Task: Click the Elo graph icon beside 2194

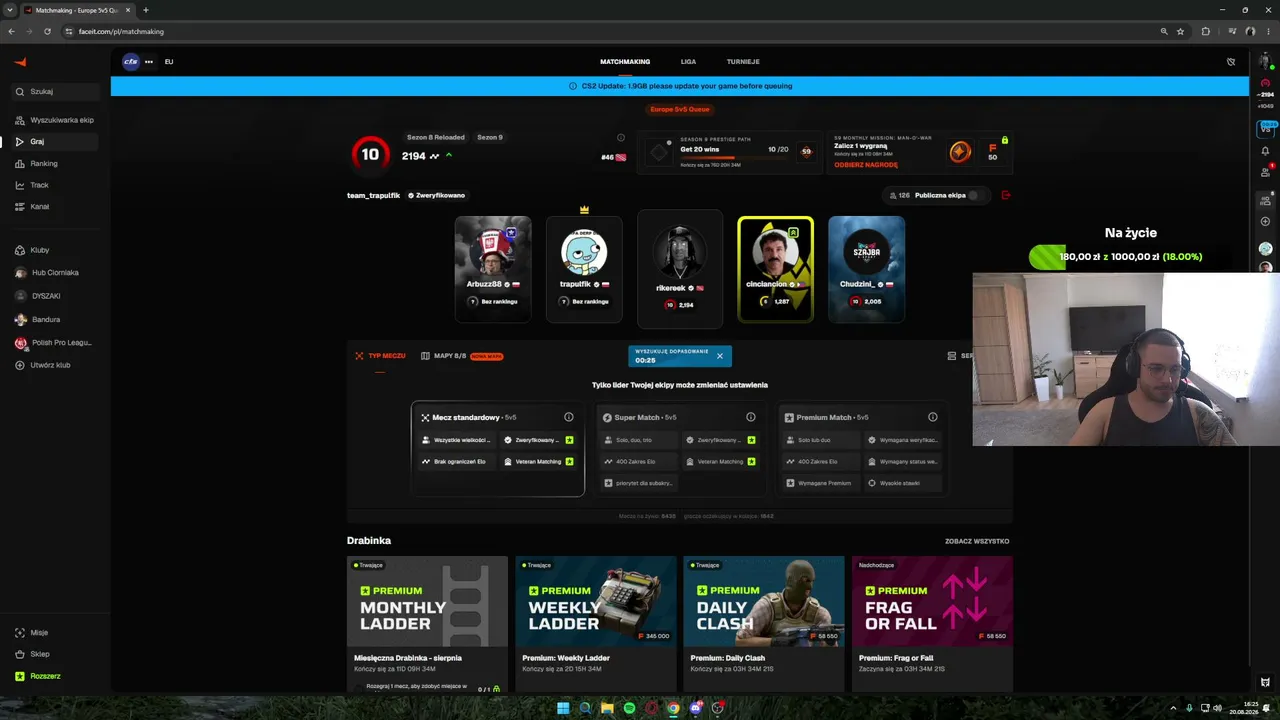Action: 434,156
